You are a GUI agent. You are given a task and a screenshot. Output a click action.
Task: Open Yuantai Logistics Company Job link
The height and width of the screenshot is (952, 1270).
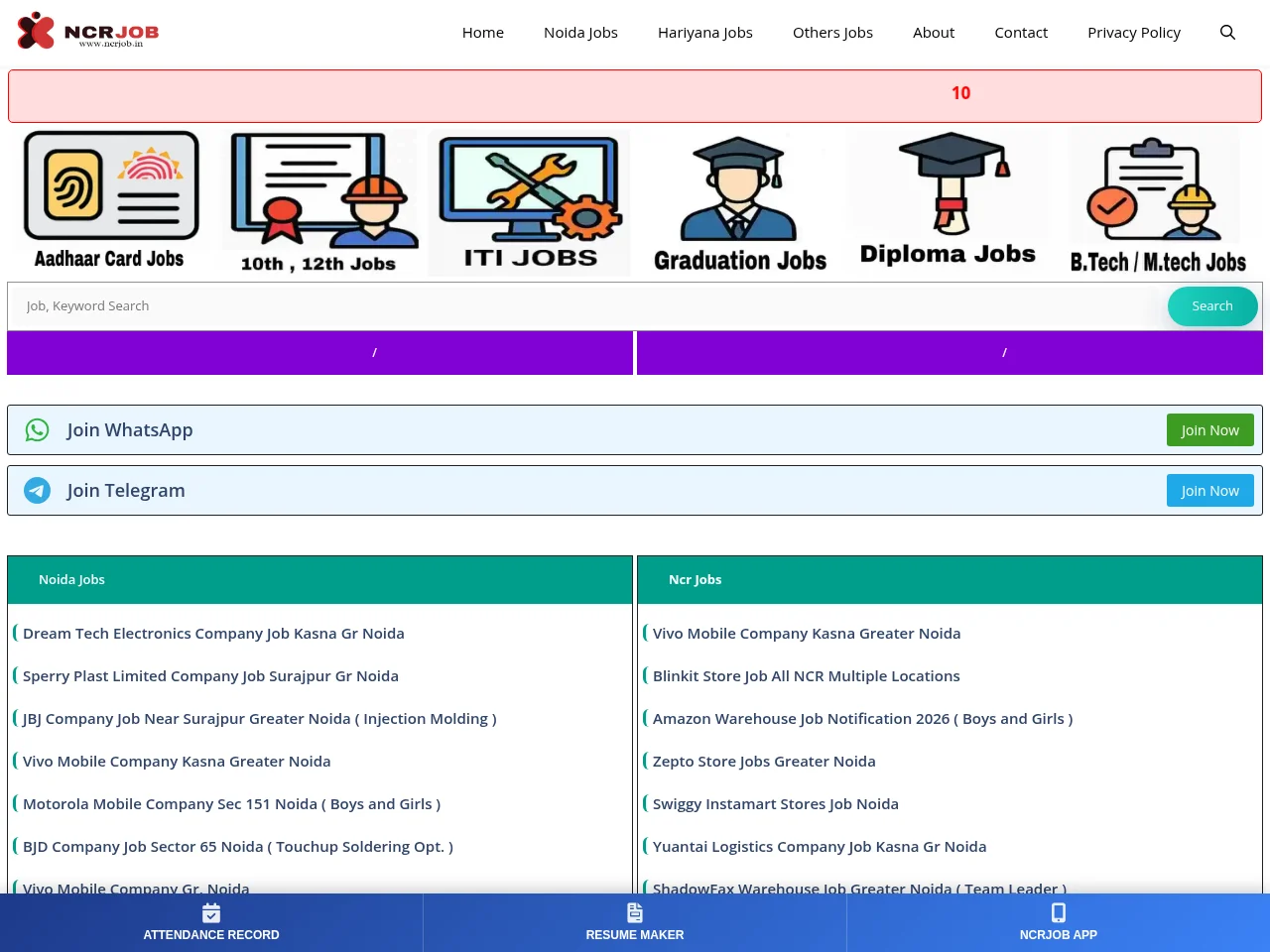pyautogui.click(x=820, y=846)
